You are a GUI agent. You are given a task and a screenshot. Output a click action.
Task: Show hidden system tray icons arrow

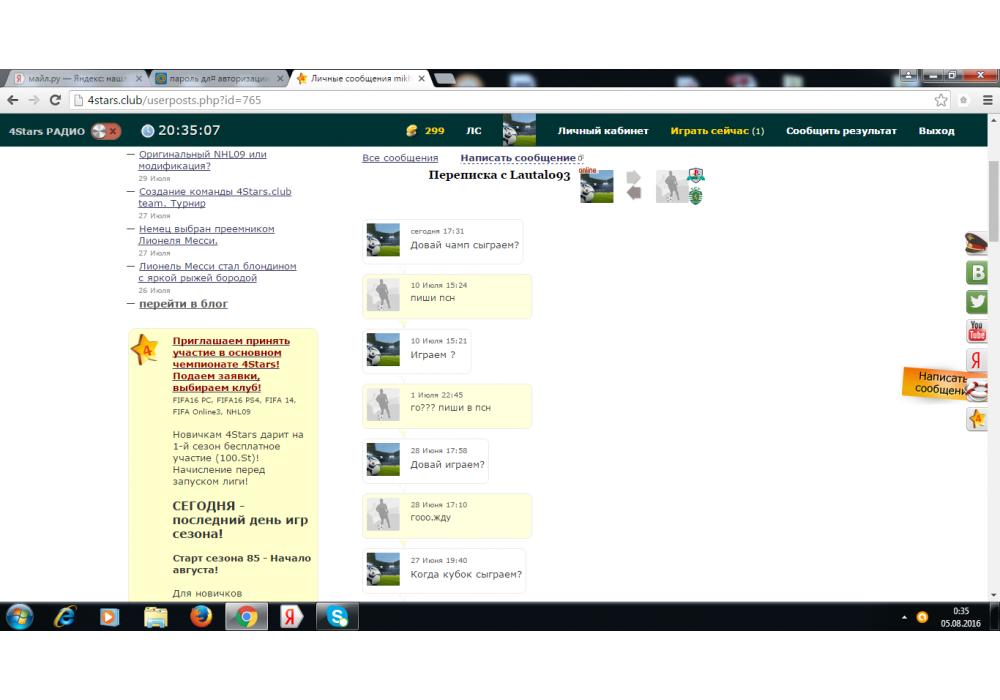904,617
